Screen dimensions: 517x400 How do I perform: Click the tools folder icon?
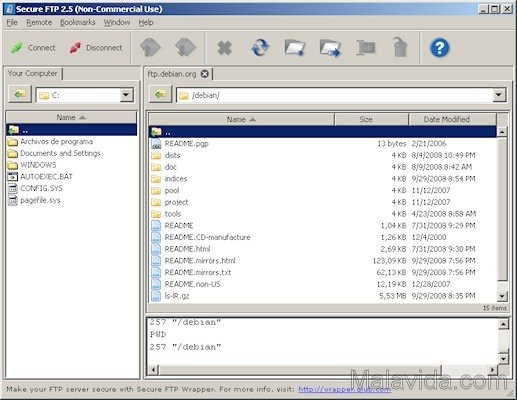point(156,214)
